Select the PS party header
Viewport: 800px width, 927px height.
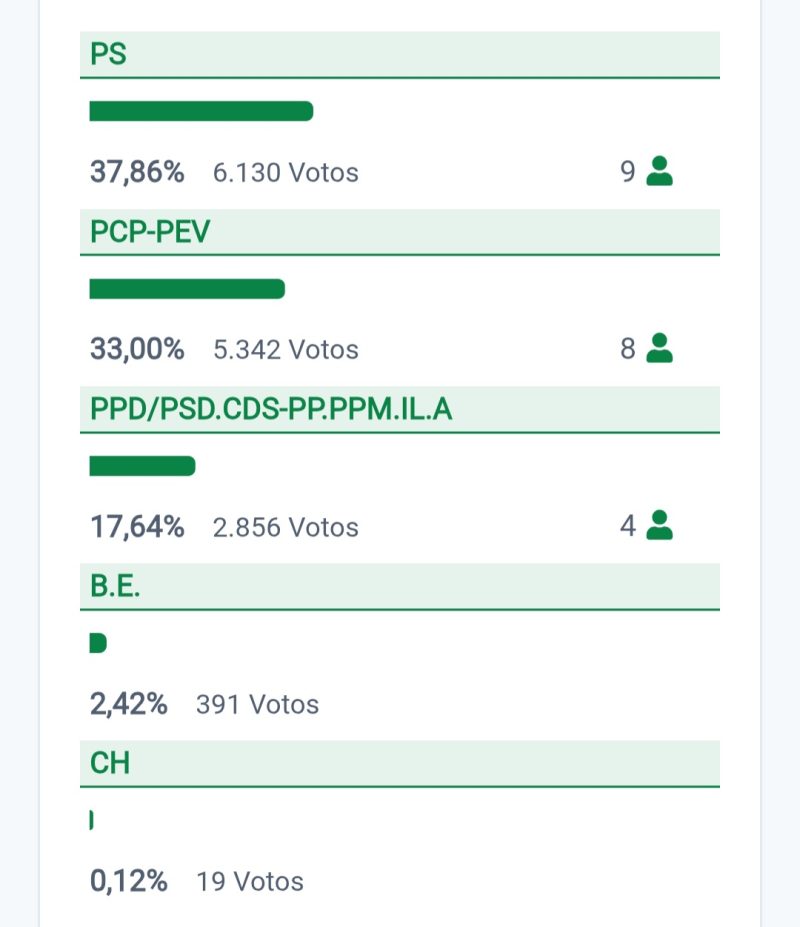399,54
